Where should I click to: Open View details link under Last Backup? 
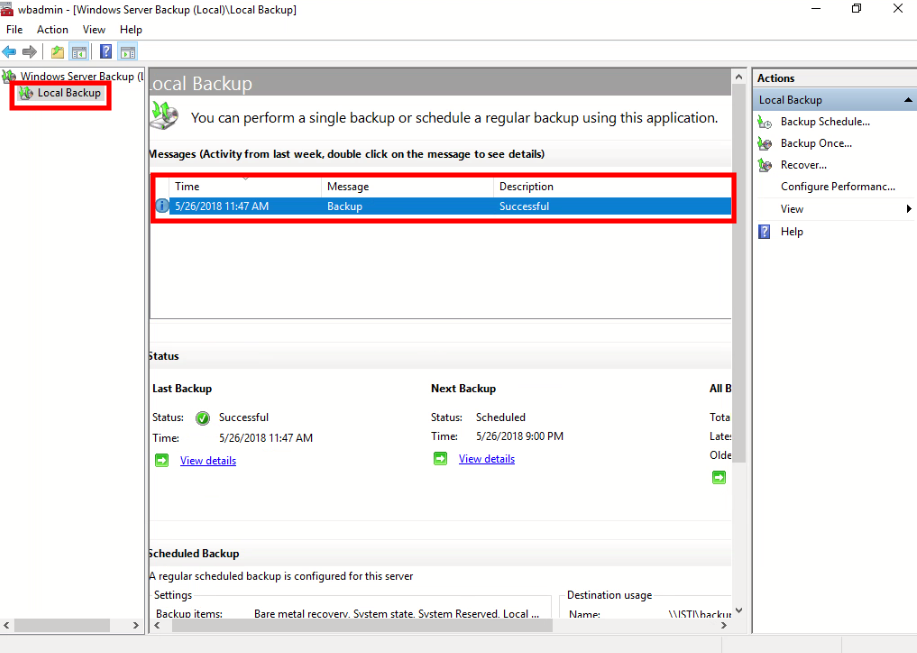tap(208, 461)
